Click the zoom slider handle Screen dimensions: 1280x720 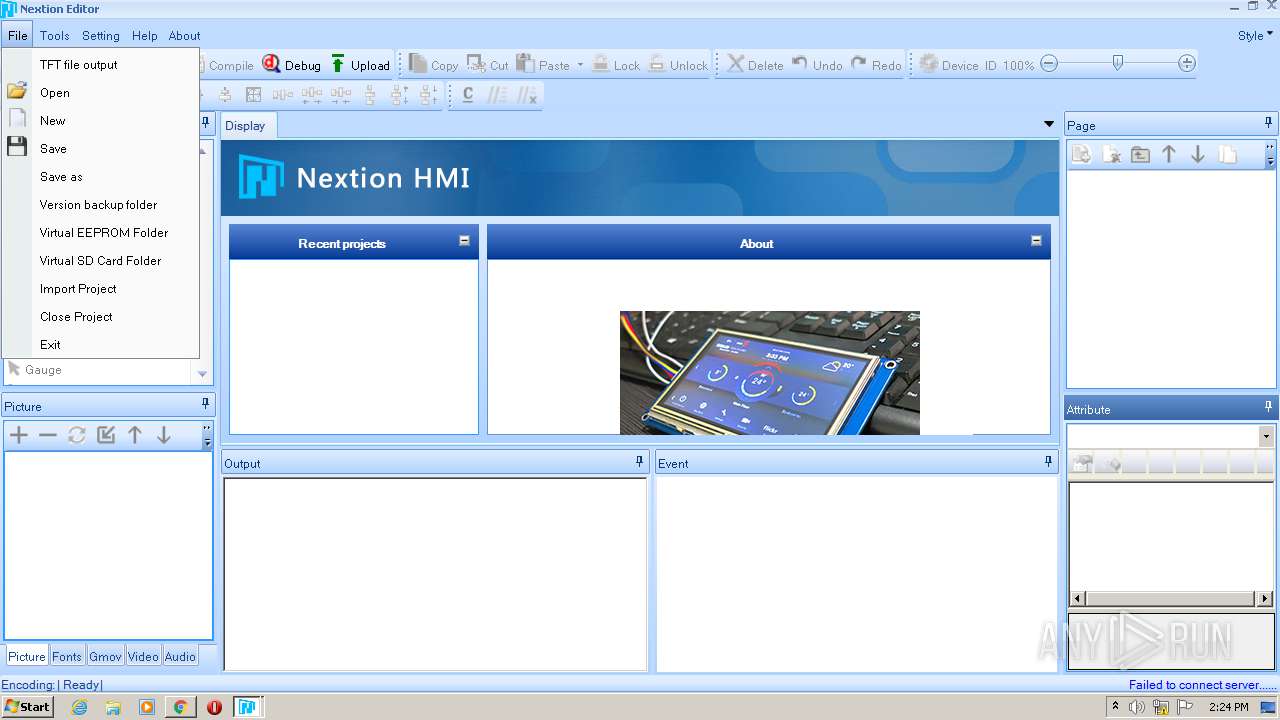[x=1118, y=63]
